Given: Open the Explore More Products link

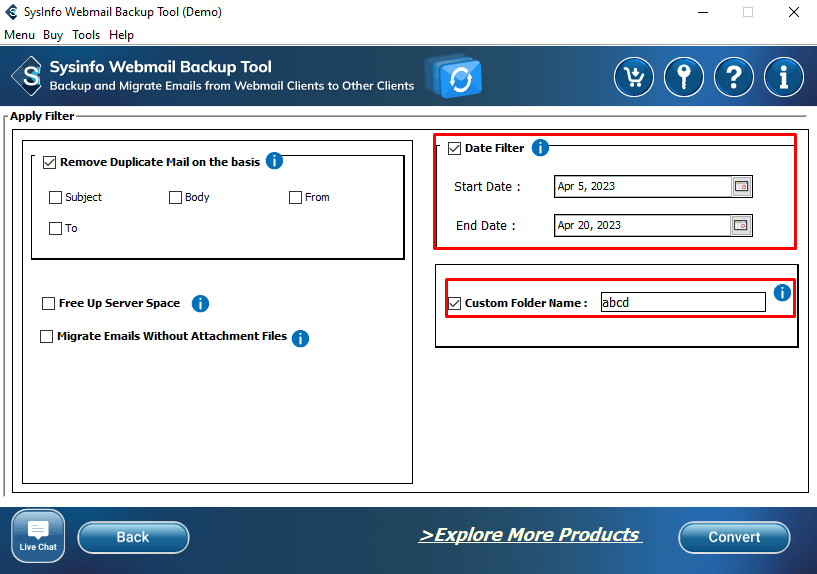Looking at the screenshot, I should (530, 535).
